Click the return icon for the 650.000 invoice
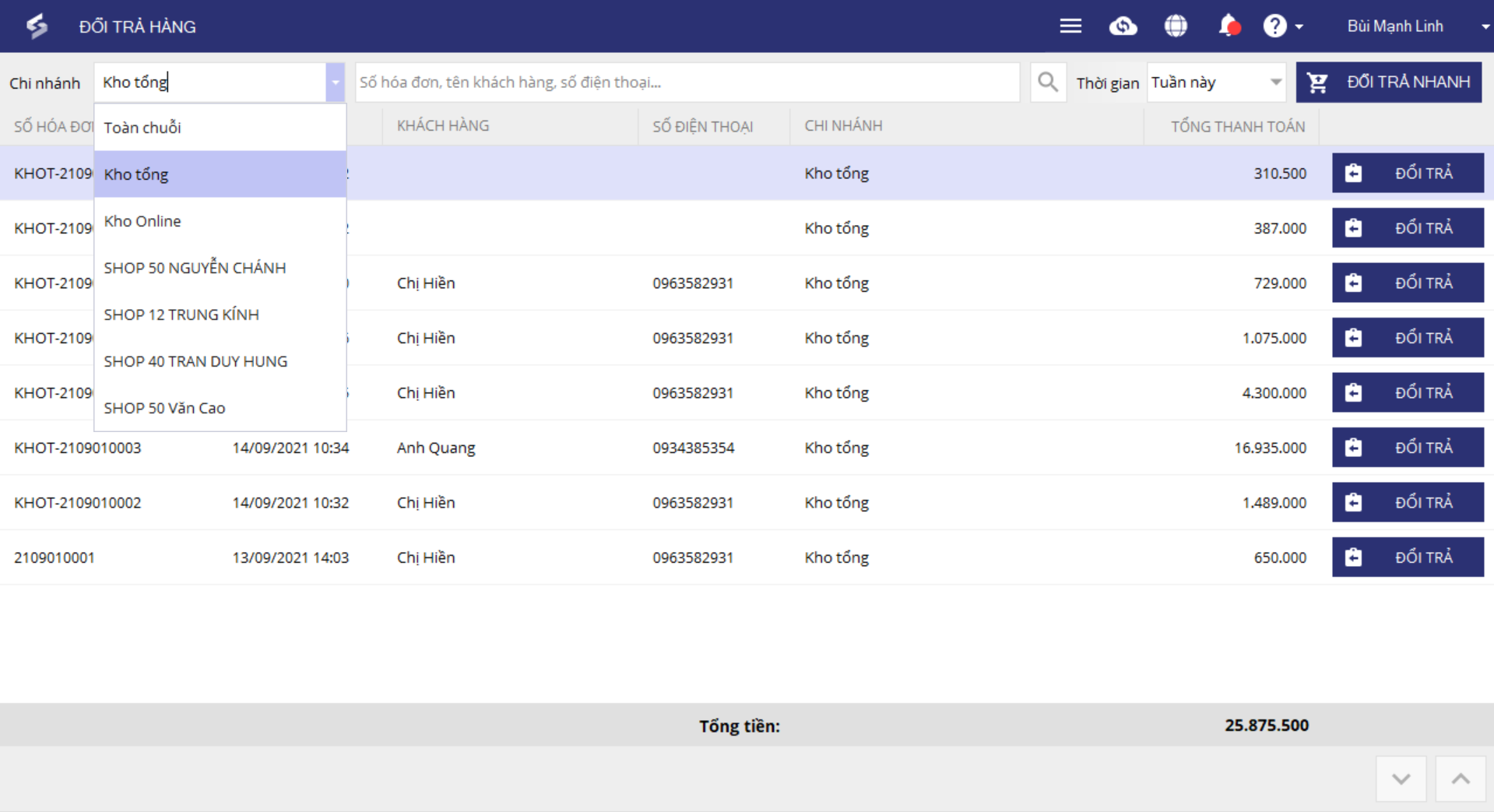 pos(1353,557)
